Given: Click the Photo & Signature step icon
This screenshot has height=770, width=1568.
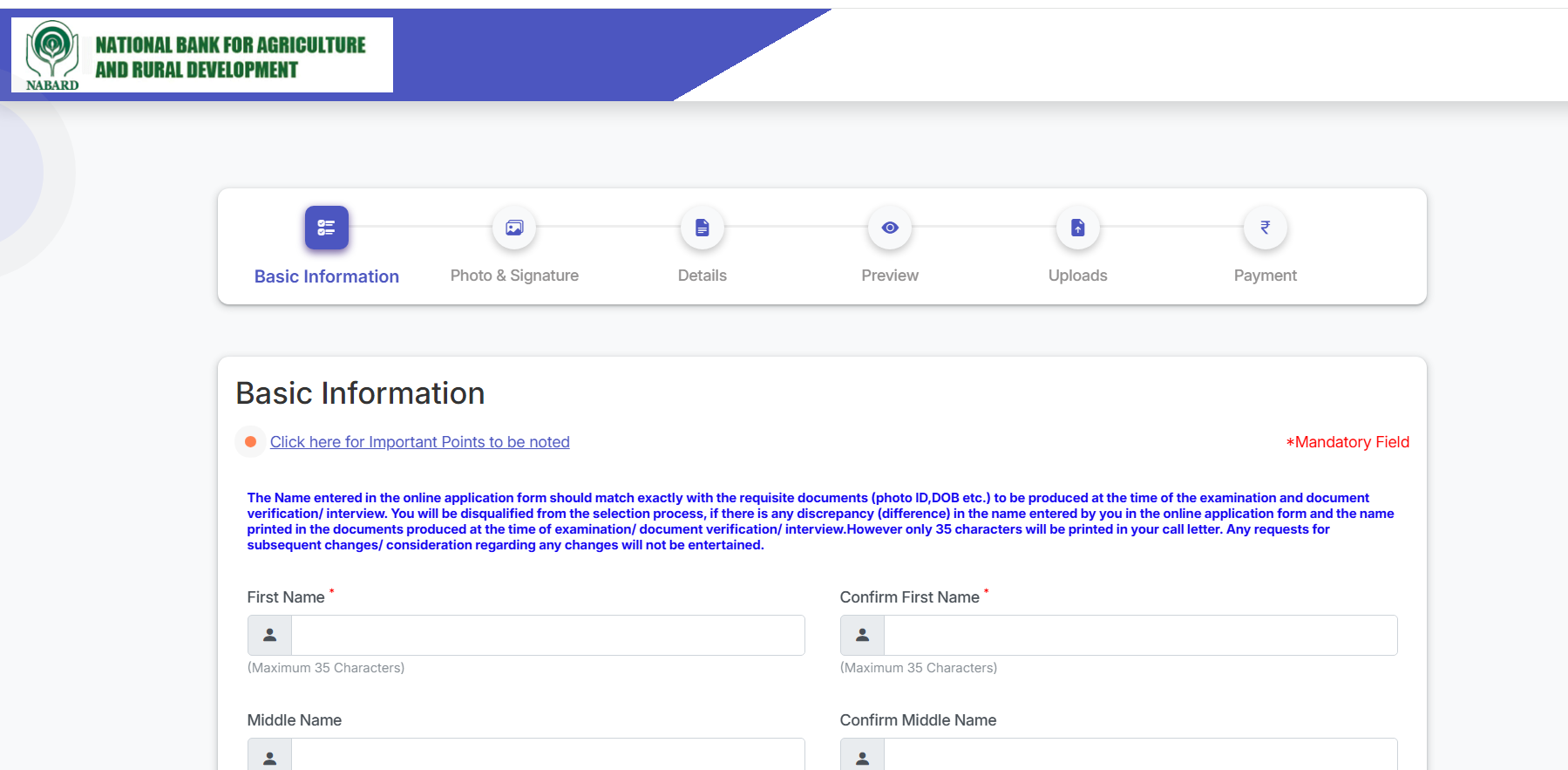Looking at the screenshot, I should 514,228.
